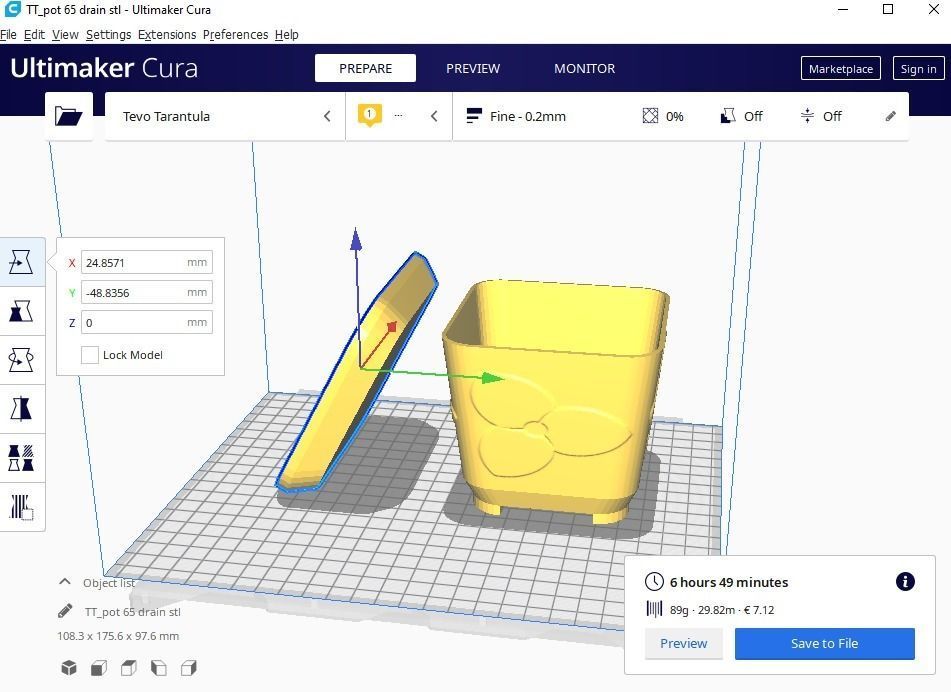Select the Support Blocker tool
Viewport: 951px width, 692px height.
(21, 507)
